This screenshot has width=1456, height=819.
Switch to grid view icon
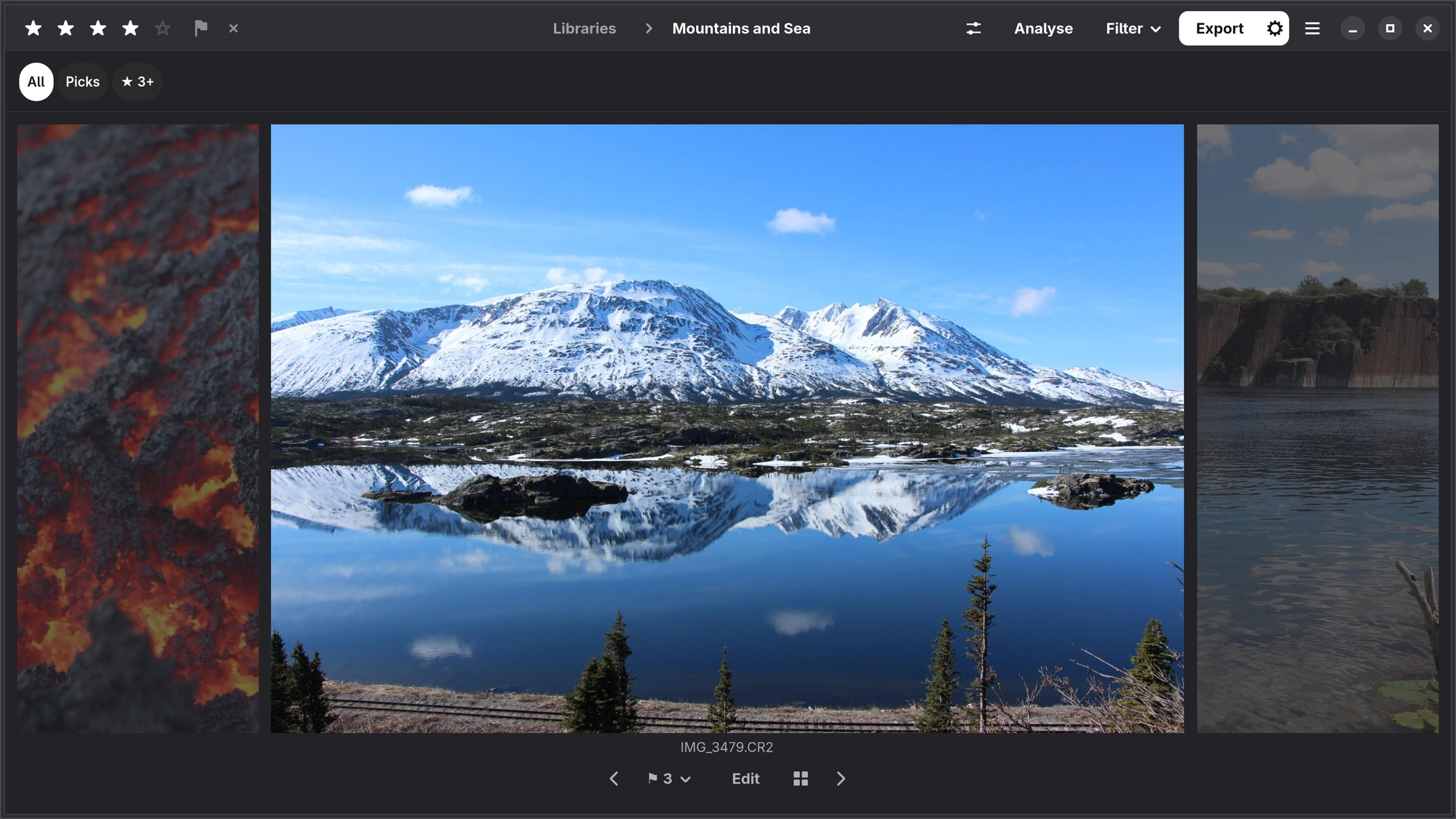(x=801, y=779)
